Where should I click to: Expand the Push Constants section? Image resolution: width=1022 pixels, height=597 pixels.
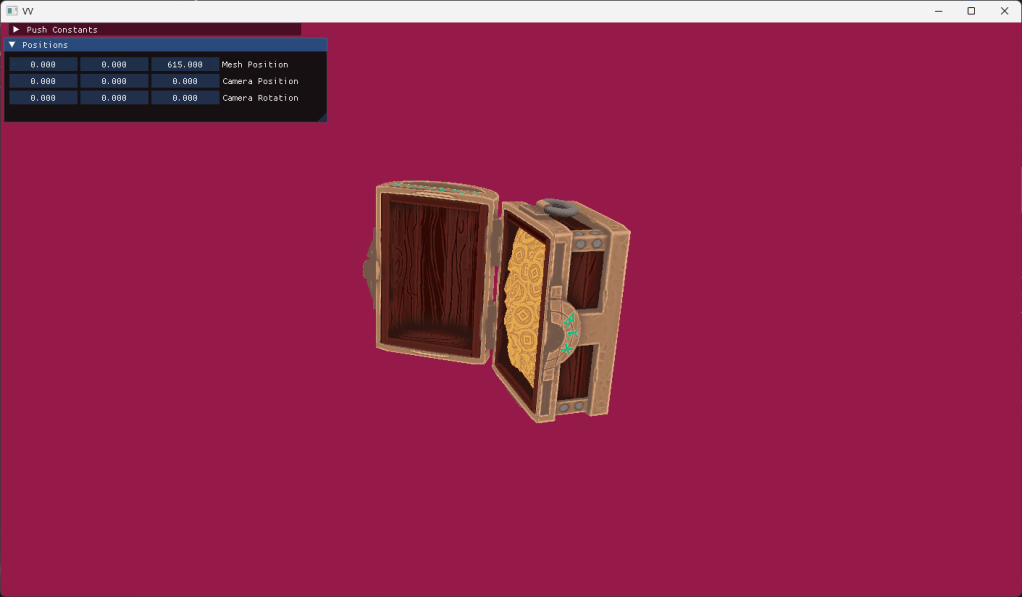[16, 30]
